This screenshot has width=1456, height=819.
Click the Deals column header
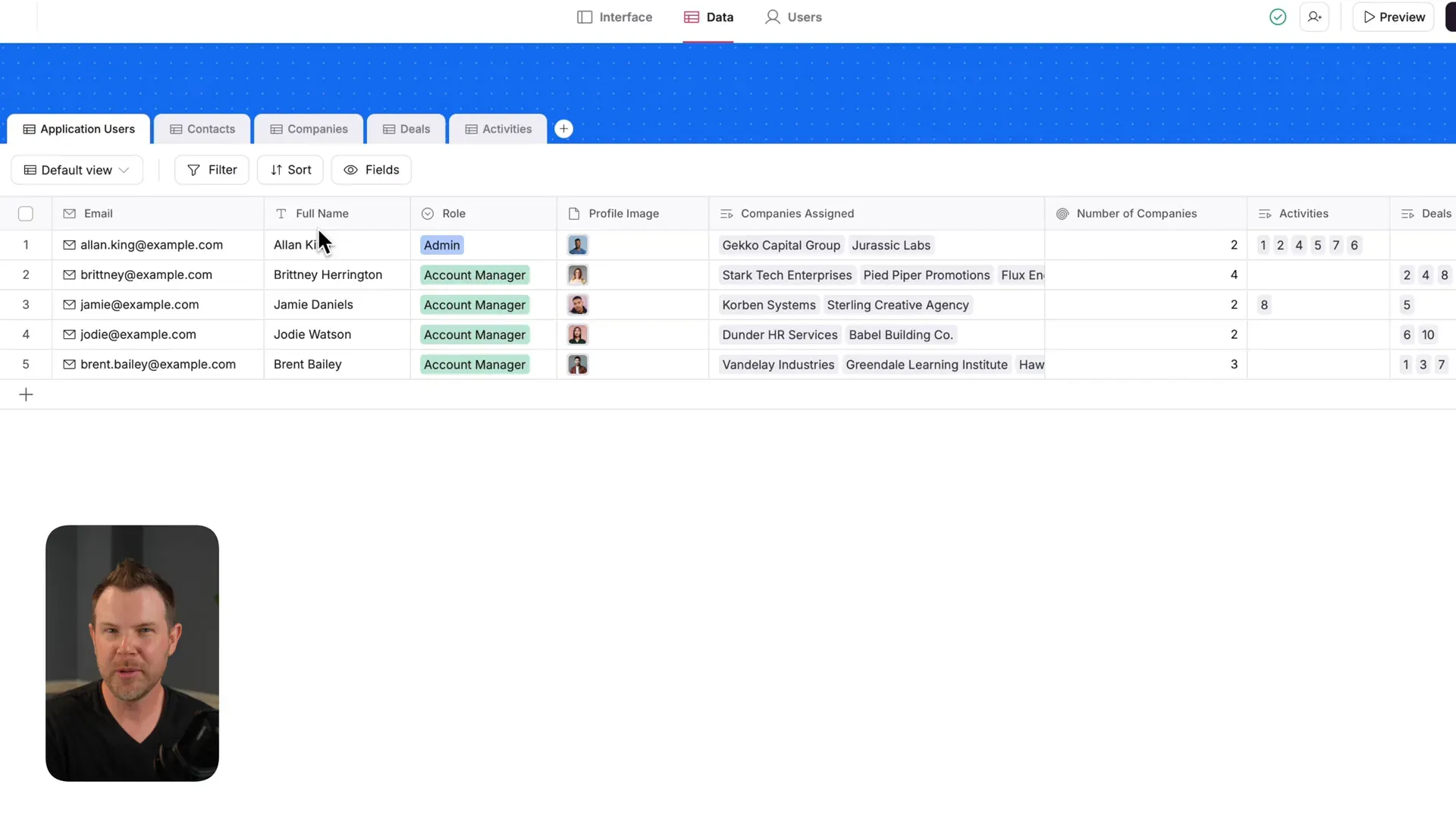[x=1423, y=214]
